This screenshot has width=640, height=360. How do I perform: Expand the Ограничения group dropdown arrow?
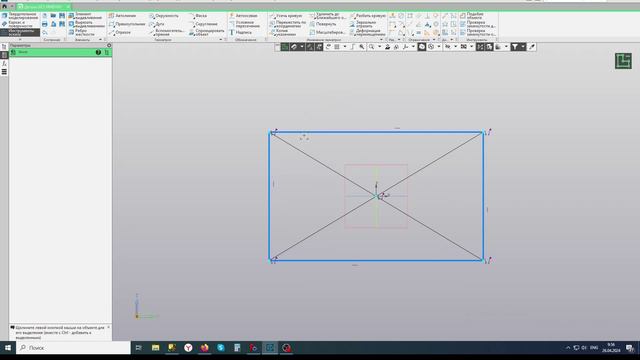[x=434, y=40]
